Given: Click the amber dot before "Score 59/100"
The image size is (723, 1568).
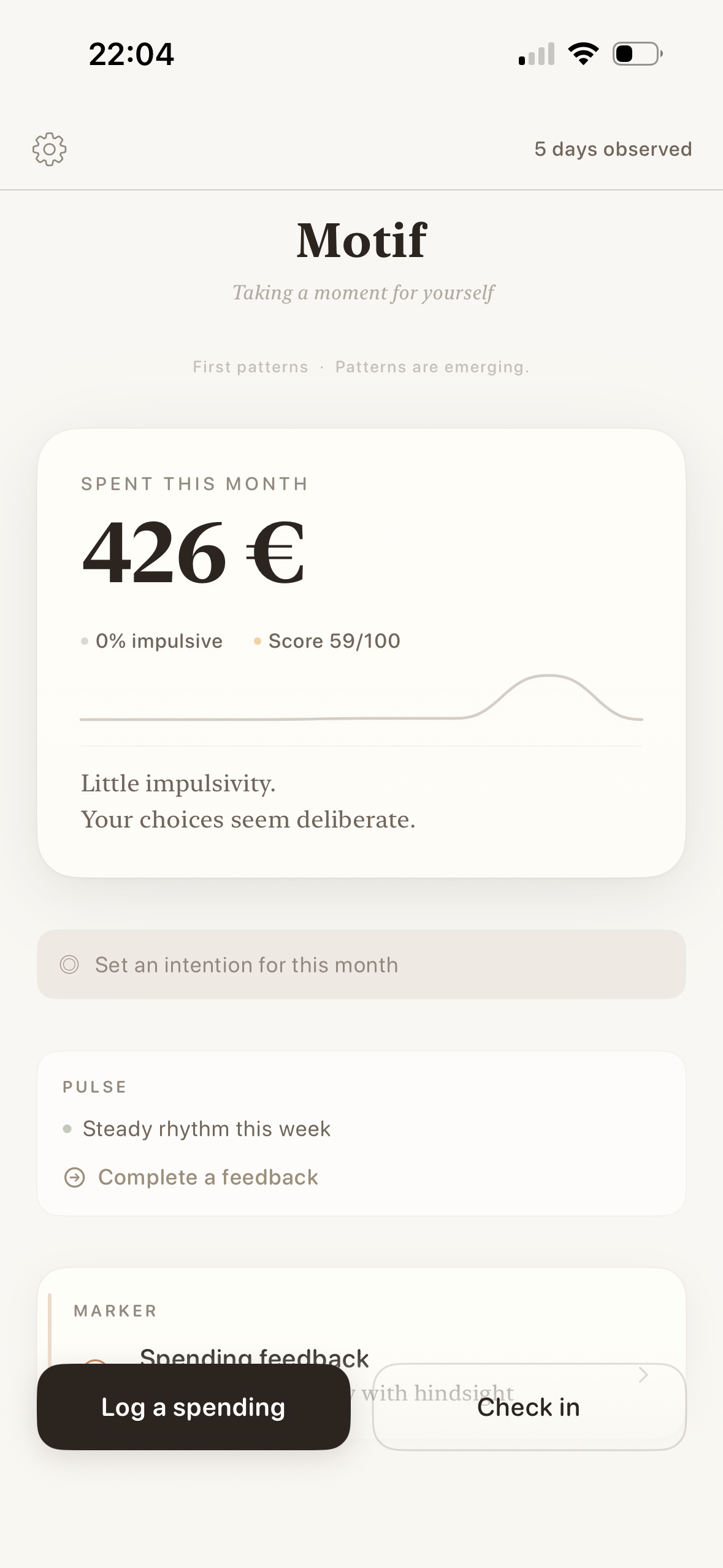Looking at the screenshot, I should [x=258, y=640].
